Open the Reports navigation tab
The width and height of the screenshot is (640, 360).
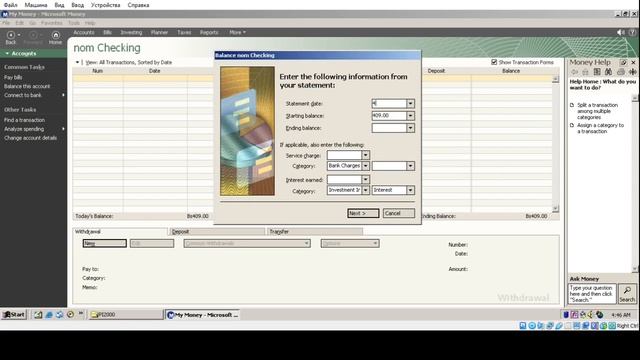(x=209, y=32)
